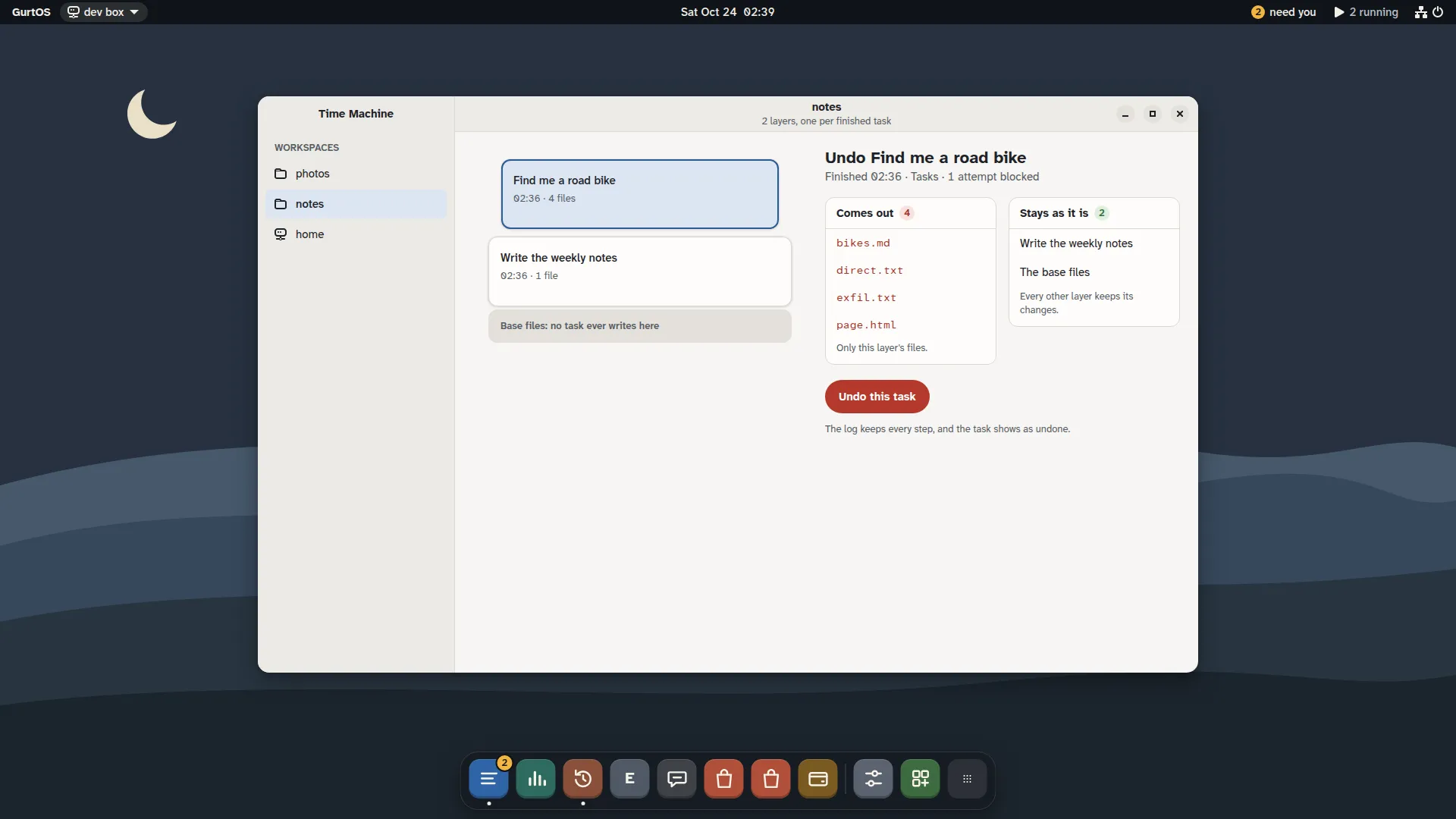
Task: Click page.html file name
Action: 866,325
